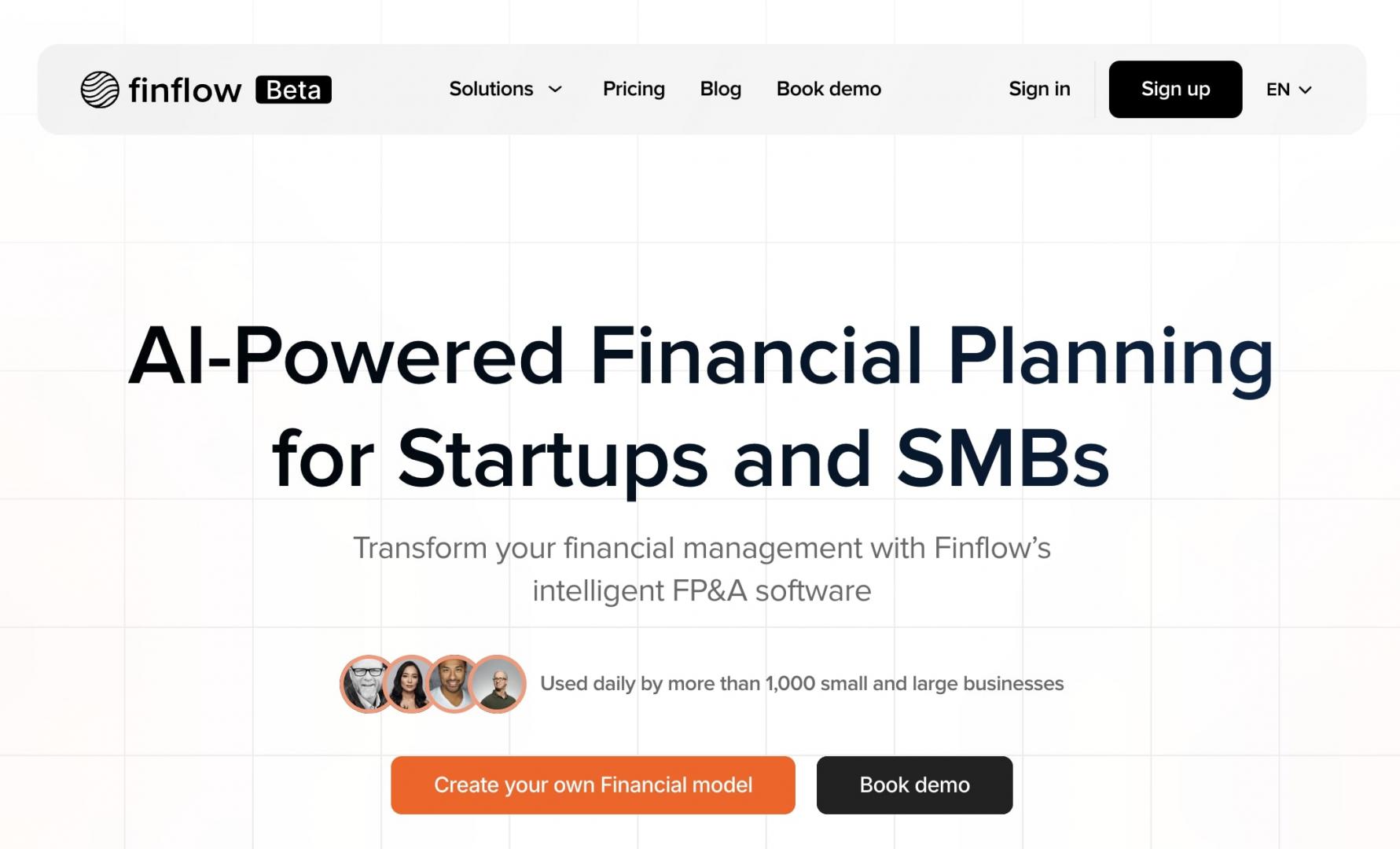Go to the Pricing page
1400x849 pixels.
(634, 89)
